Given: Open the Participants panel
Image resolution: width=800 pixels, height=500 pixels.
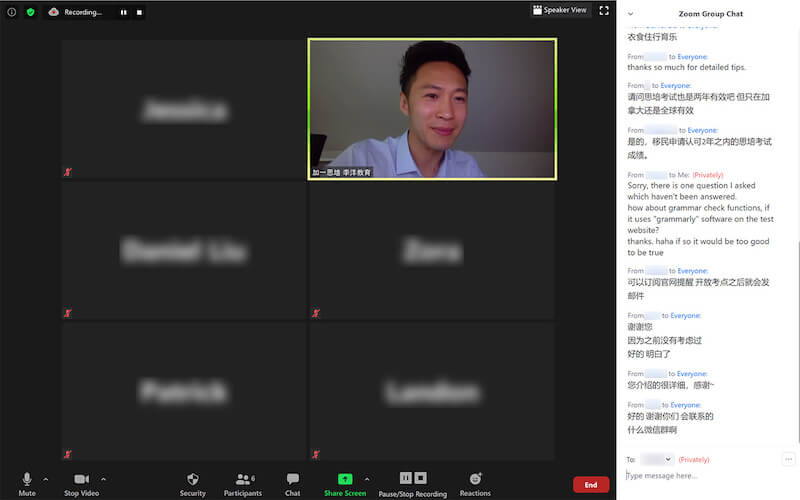Looking at the screenshot, I should pyautogui.click(x=242, y=481).
